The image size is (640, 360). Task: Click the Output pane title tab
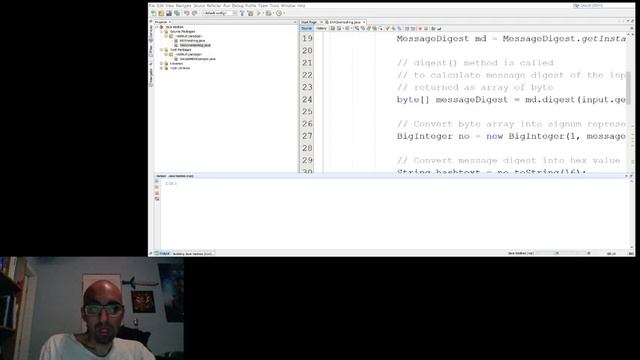[x=175, y=176]
